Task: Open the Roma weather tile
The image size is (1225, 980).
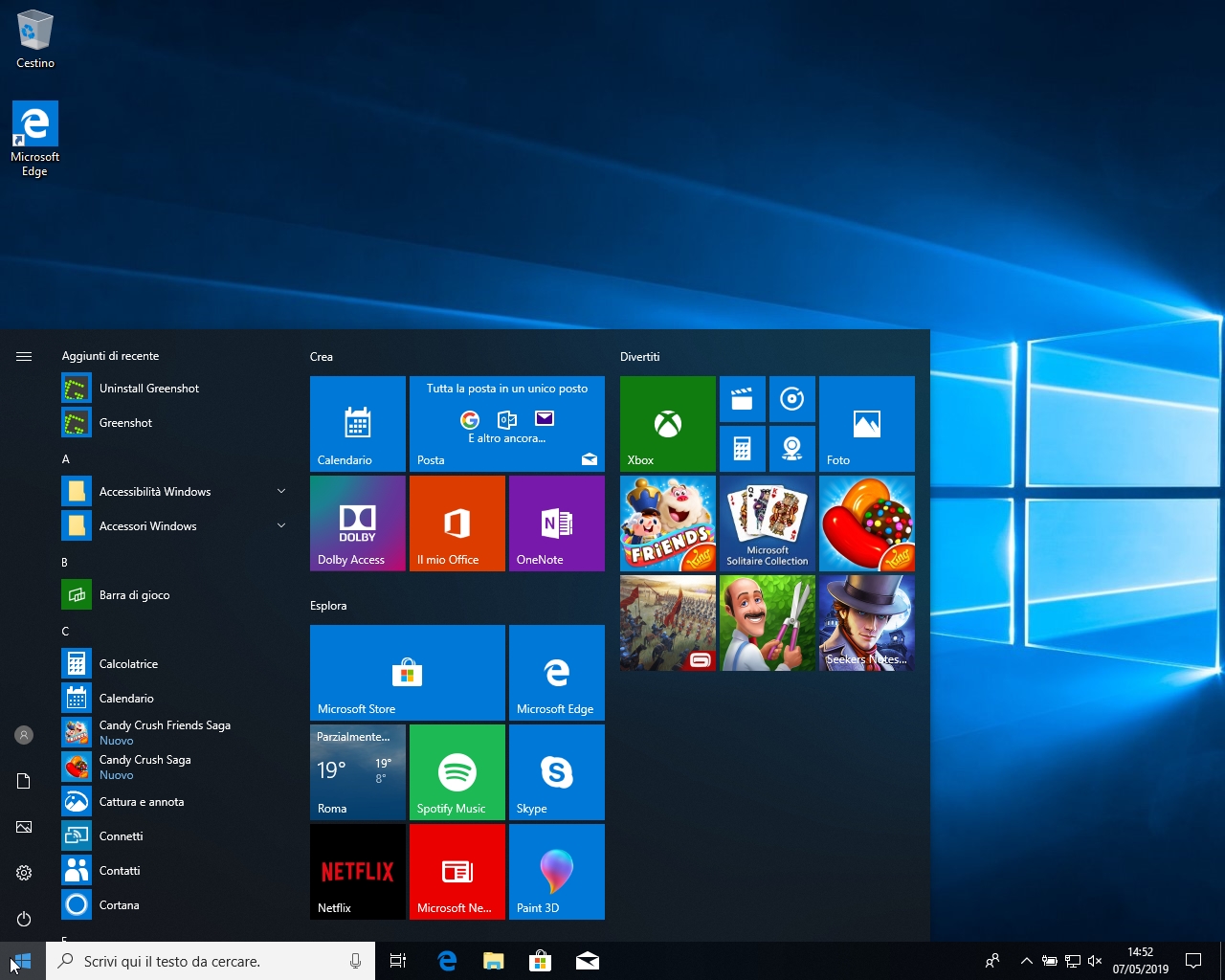Action: tap(358, 772)
